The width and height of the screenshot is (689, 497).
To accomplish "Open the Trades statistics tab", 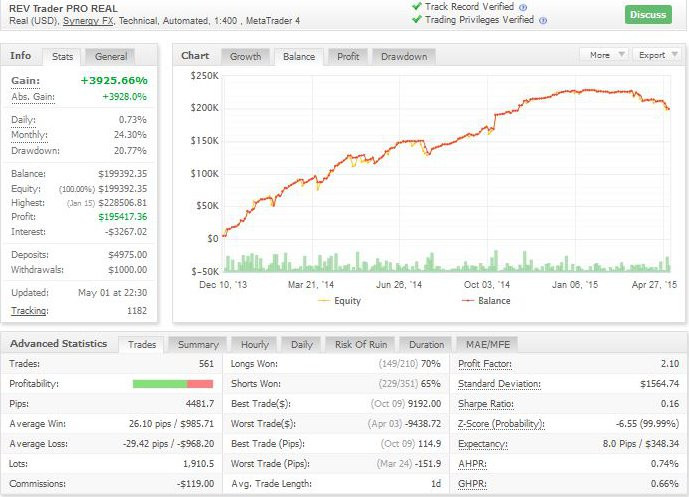I will [x=142, y=345].
